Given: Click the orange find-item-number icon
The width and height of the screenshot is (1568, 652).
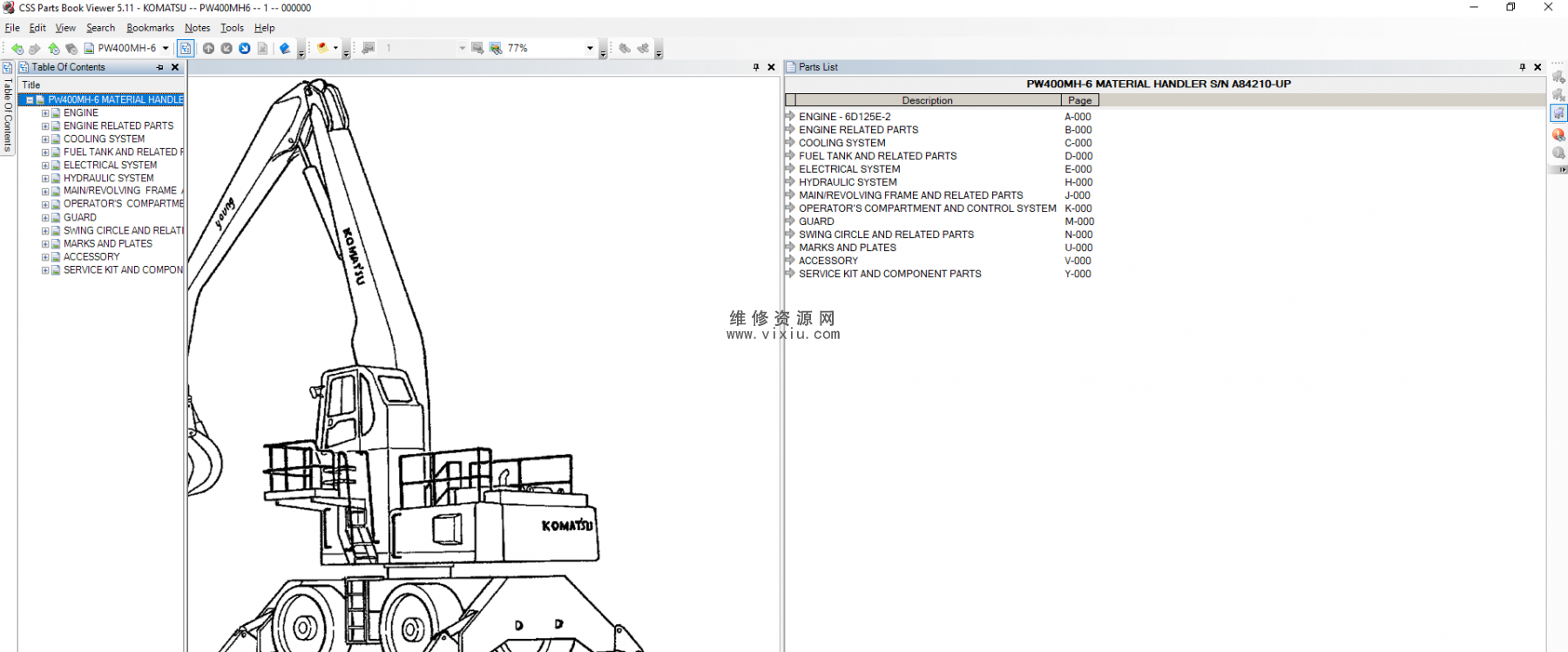Looking at the screenshot, I should (x=1558, y=134).
